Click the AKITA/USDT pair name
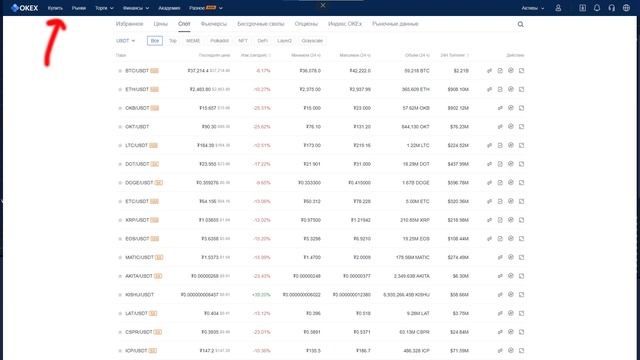 [x=139, y=276]
